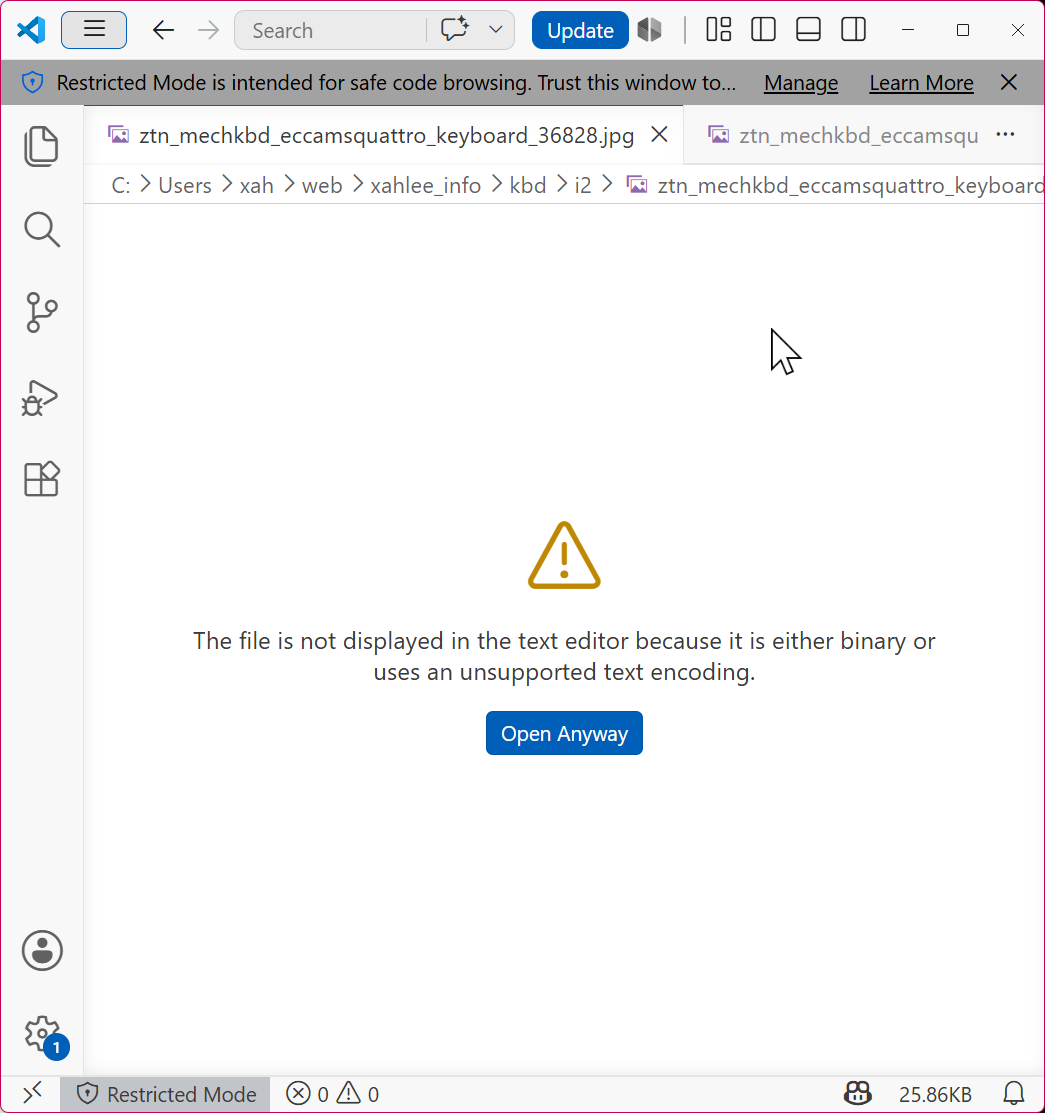Screen dimensions: 1045x1113
Task: Click the Open Anyway button
Action: tap(564, 733)
